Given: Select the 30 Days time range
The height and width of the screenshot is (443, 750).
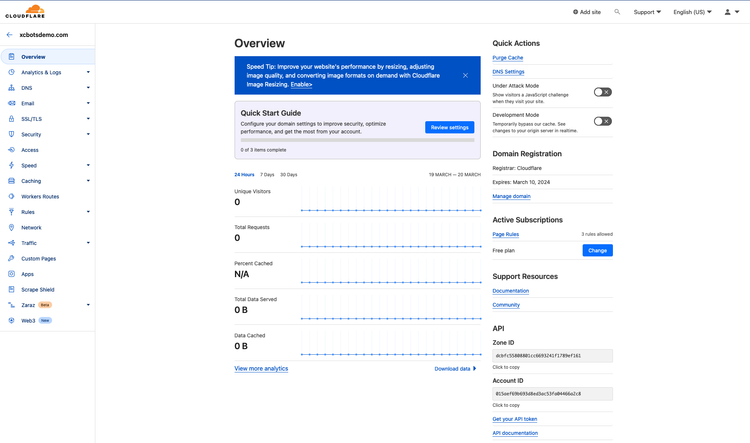Looking at the screenshot, I should coord(288,174).
